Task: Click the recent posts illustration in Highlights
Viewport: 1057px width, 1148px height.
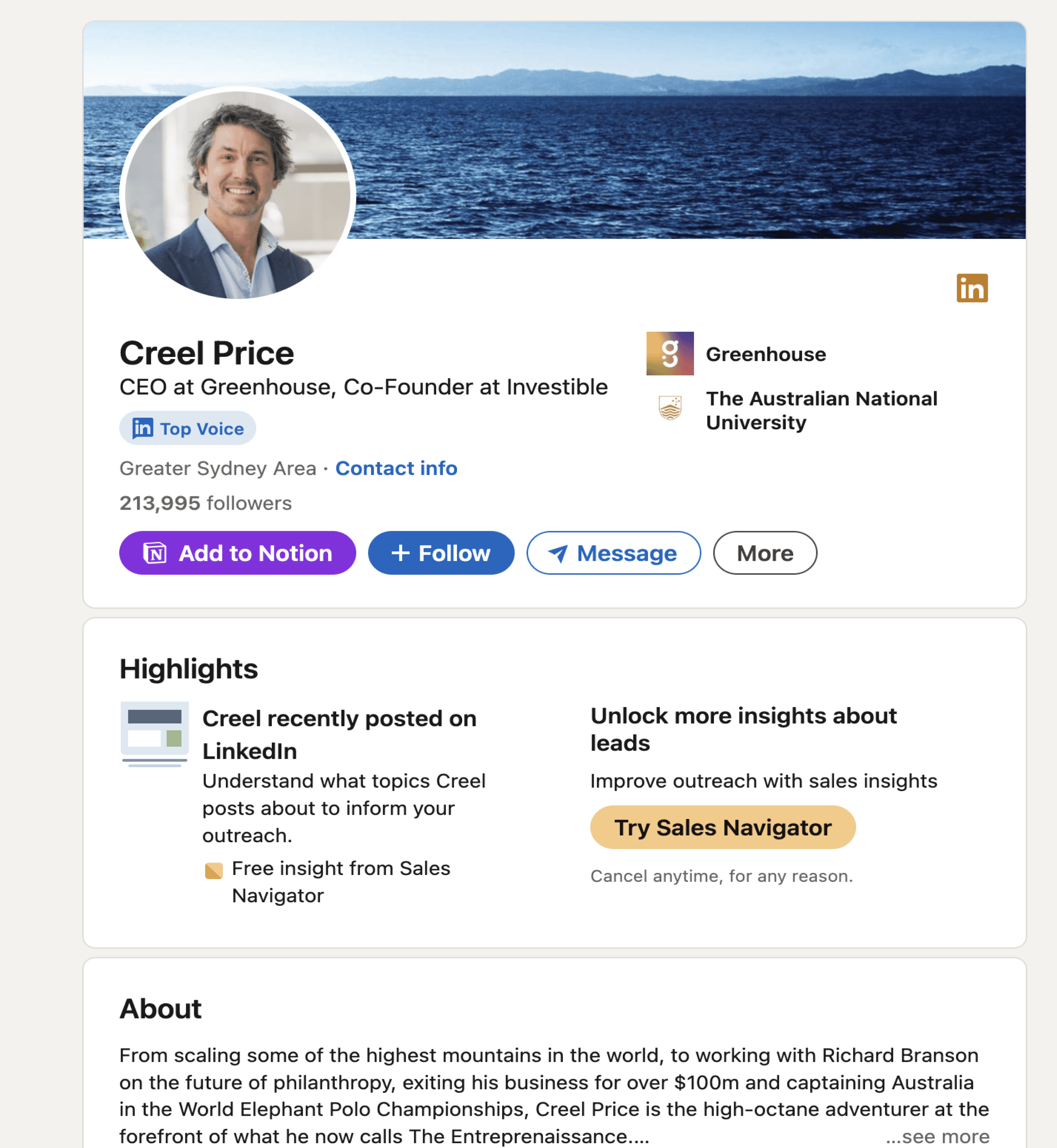Action: [154, 734]
